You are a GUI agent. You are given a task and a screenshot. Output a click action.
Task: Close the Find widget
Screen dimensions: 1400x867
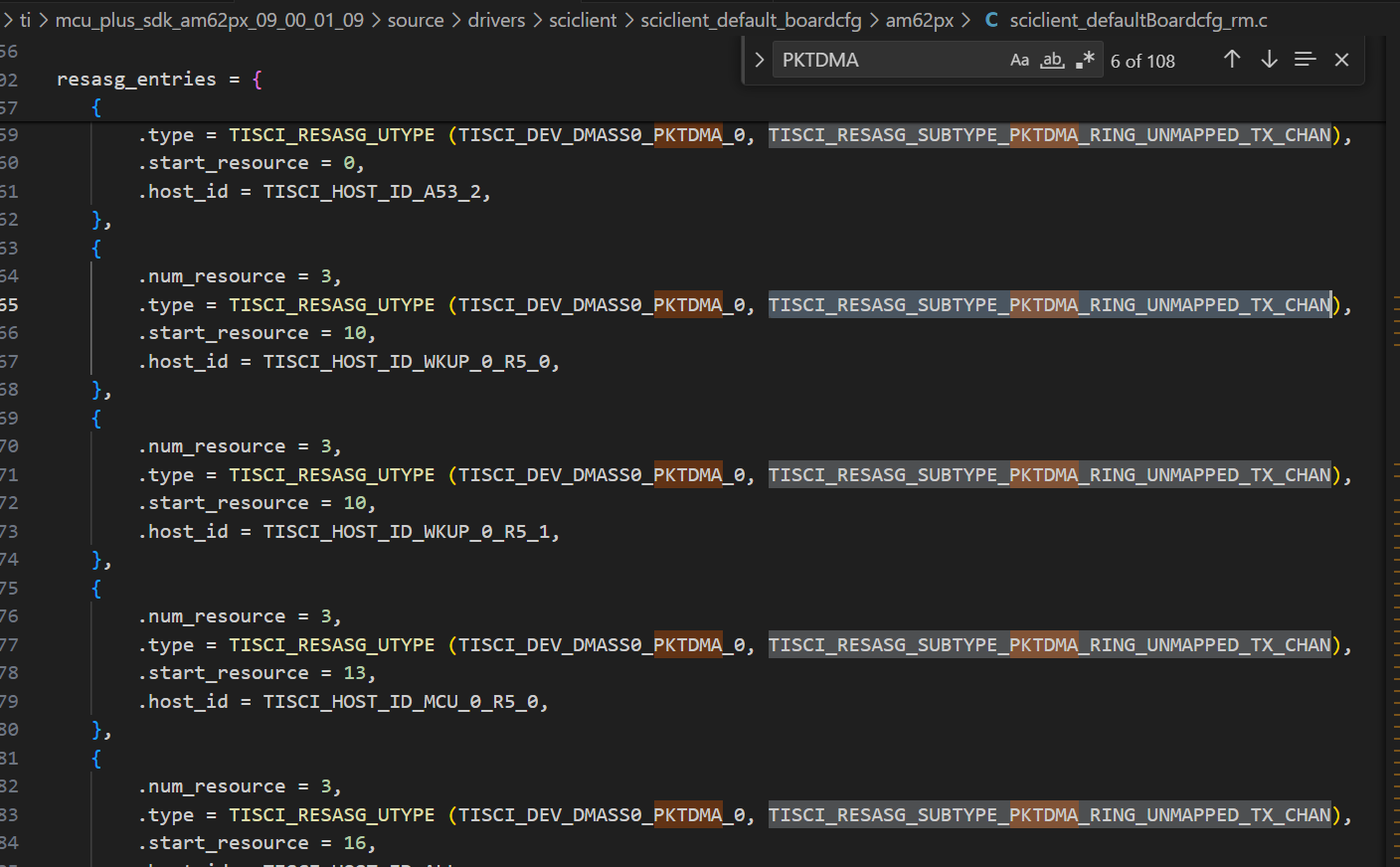(x=1341, y=60)
